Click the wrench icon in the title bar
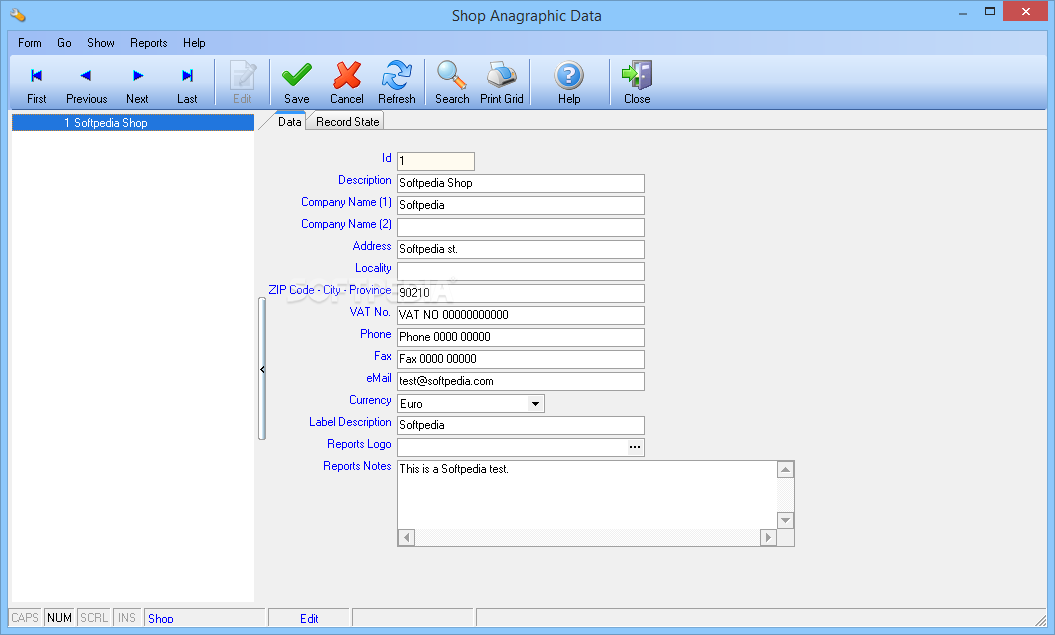This screenshot has width=1055, height=635. point(18,15)
